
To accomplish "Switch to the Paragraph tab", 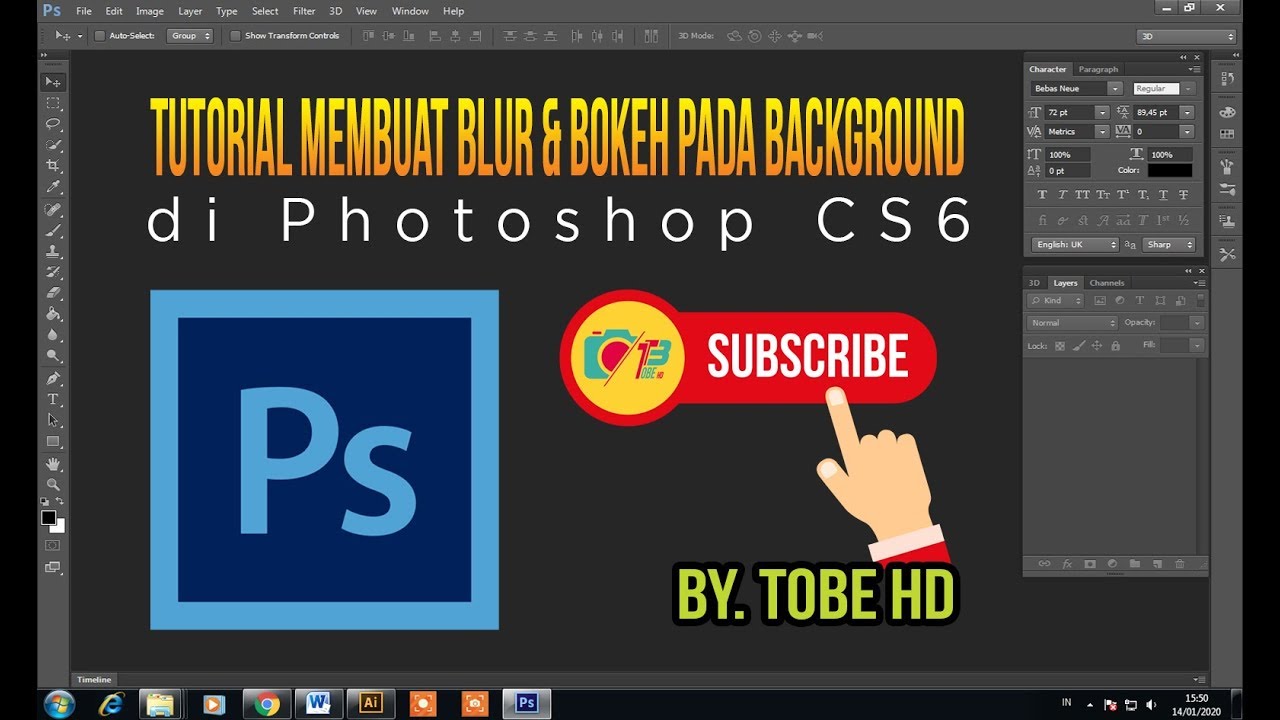I will [x=1098, y=69].
